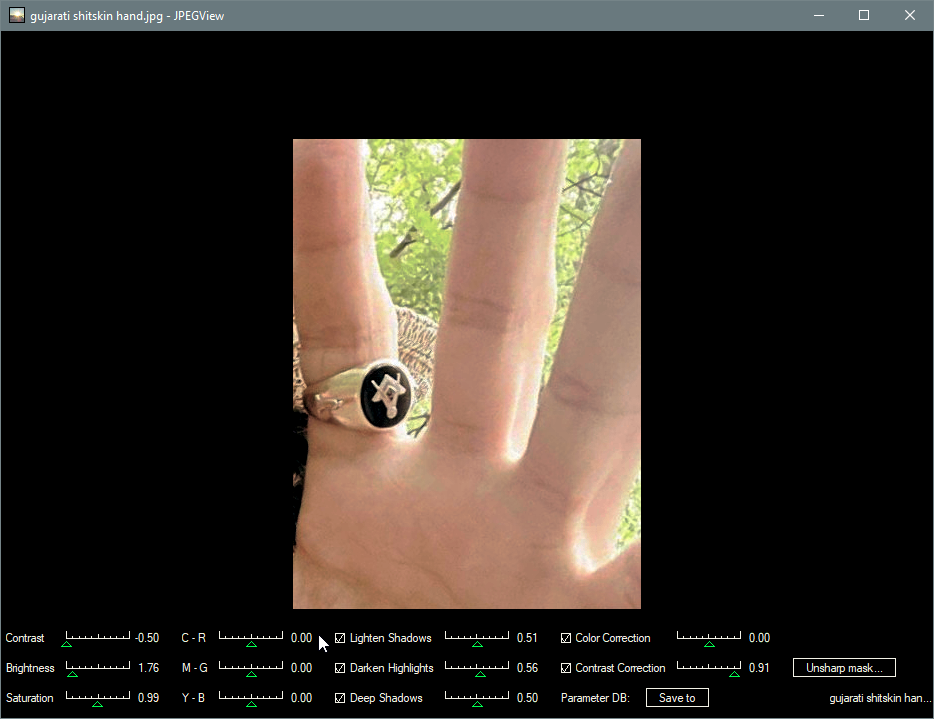Toggle the Lighten Shadows checkbox

pyautogui.click(x=340, y=638)
